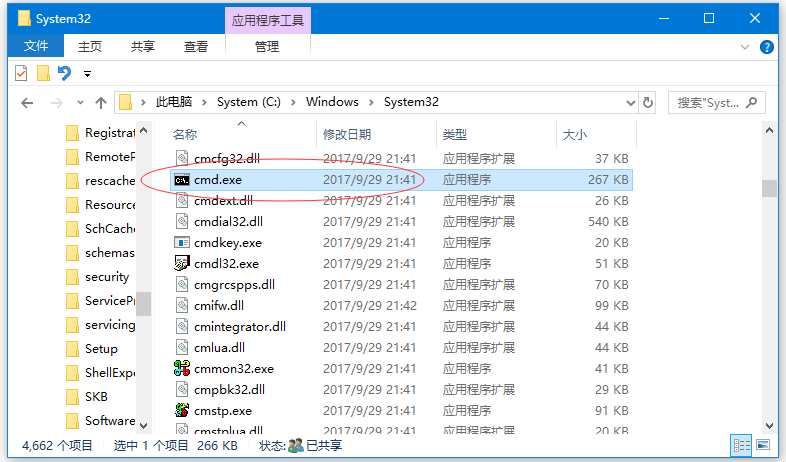Go forward with the right arrow

pos(57,103)
